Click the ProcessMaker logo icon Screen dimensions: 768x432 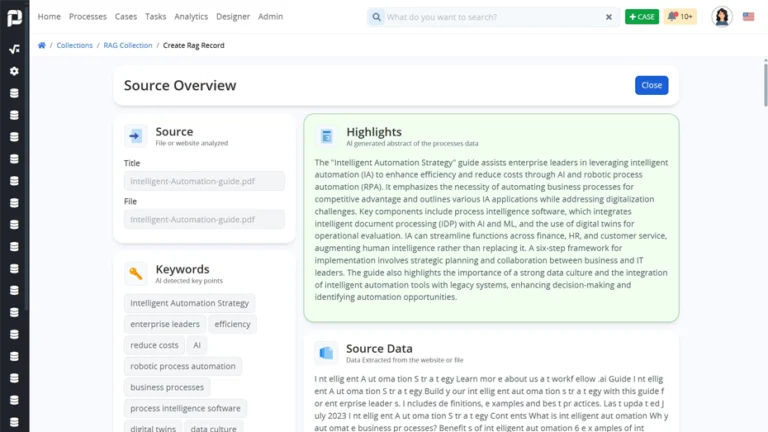[14, 18]
